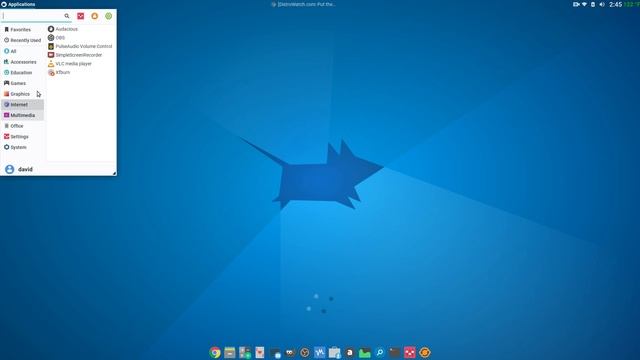Click the menu resize grip corner

[114, 173]
